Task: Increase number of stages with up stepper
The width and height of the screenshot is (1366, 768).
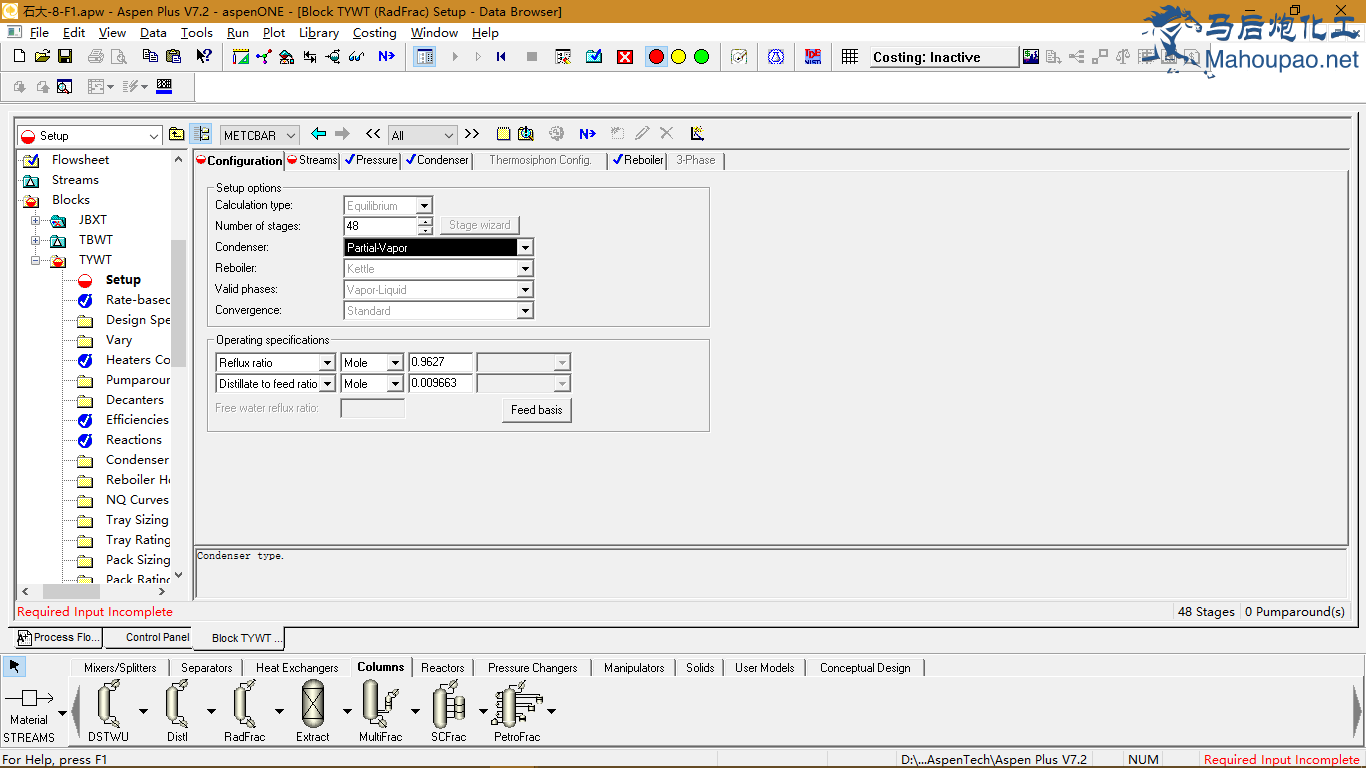Action: coord(425,221)
